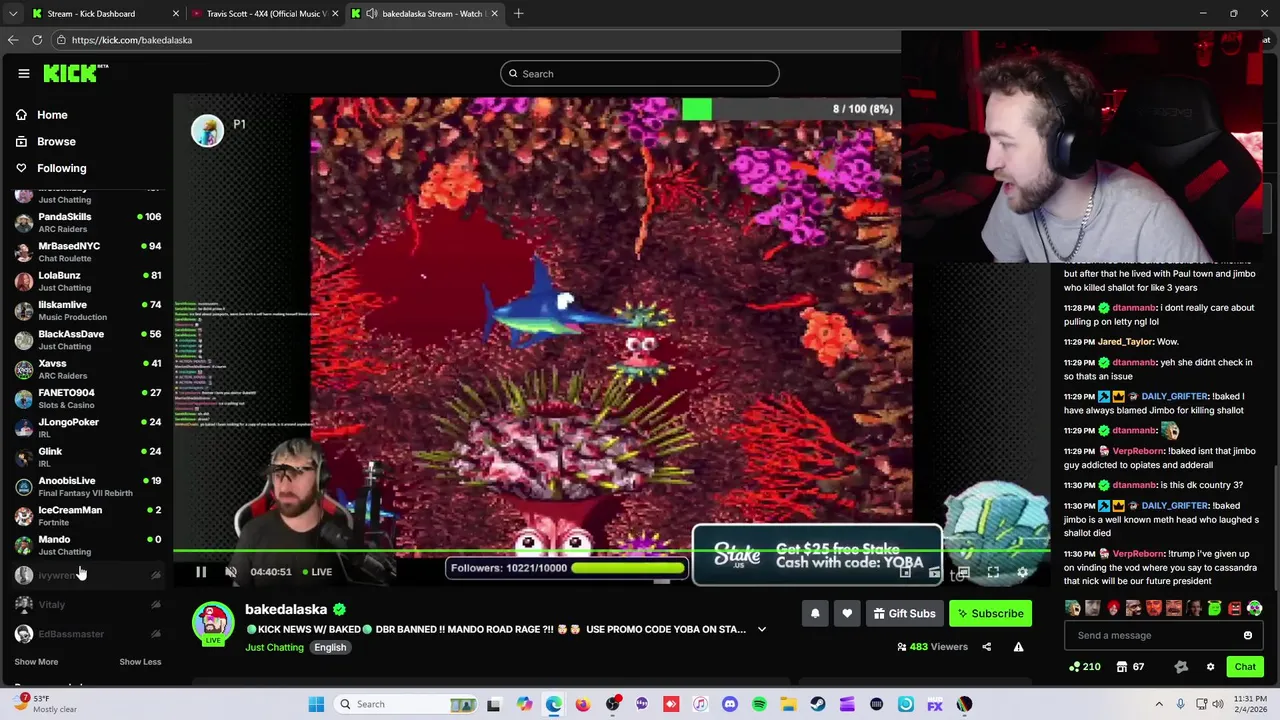
Task: Click the green stream progress bar
Action: tap(610, 551)
